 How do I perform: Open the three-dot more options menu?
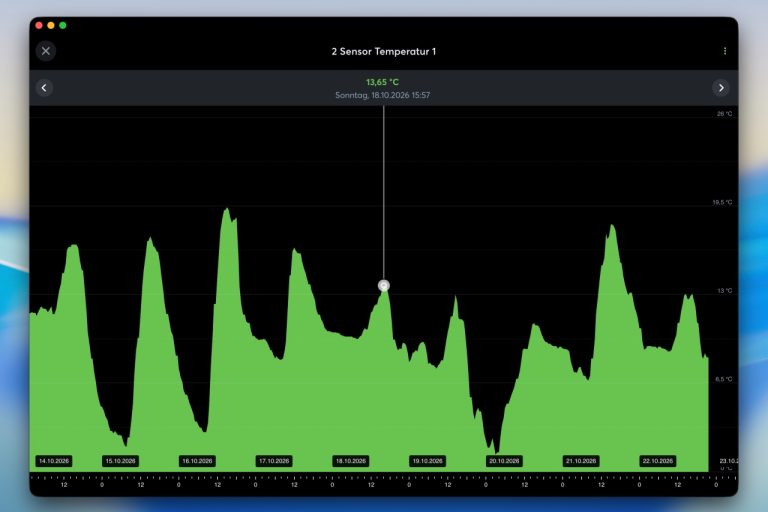725,51
